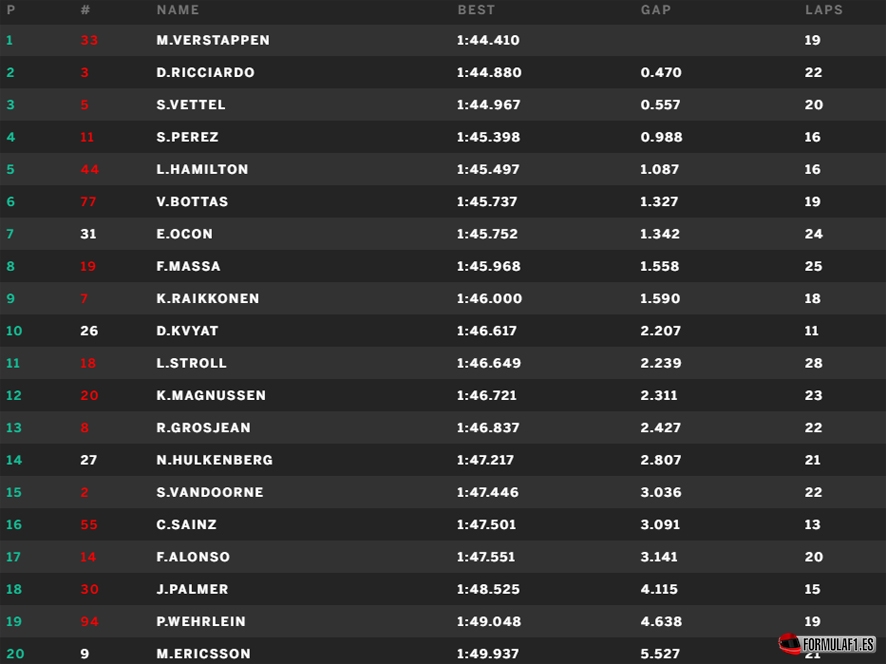Click F.ALONSO driver name

[193, 557]
